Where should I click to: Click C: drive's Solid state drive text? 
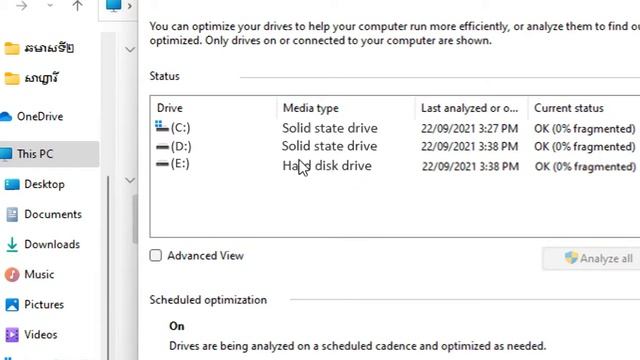pos(330,128)
